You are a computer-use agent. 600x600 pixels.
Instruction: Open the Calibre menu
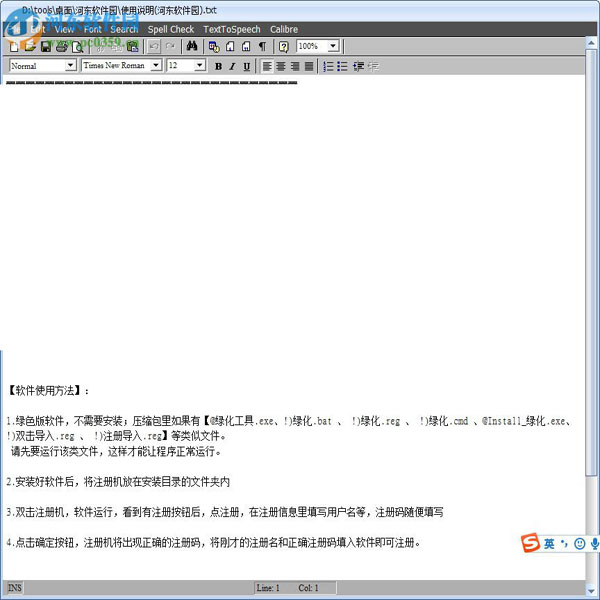[284, 29]
